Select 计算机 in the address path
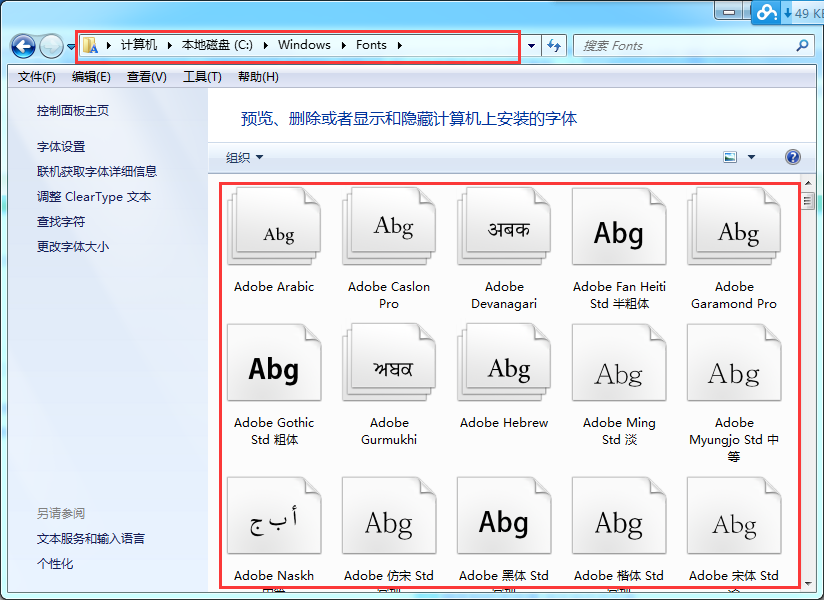 tap(139, 45)
